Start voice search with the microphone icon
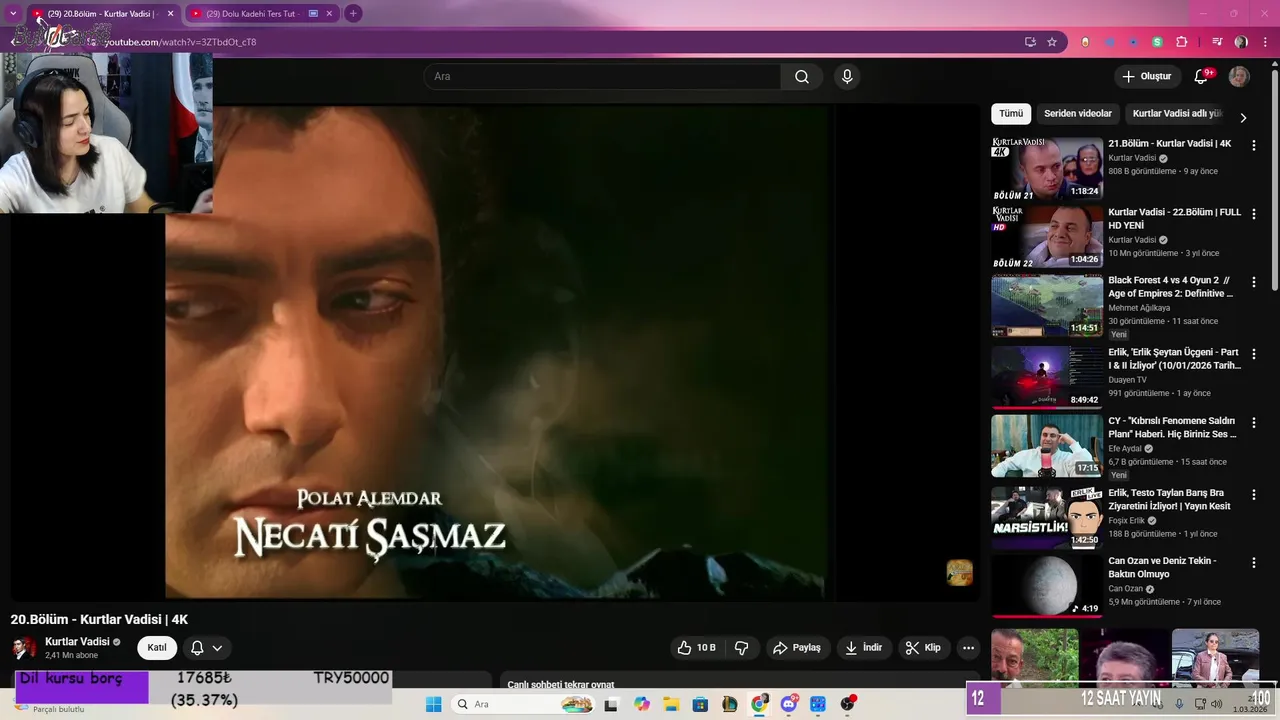This screenshot has height=720, width=1280. pyautogui.click(x=847, y=77)
